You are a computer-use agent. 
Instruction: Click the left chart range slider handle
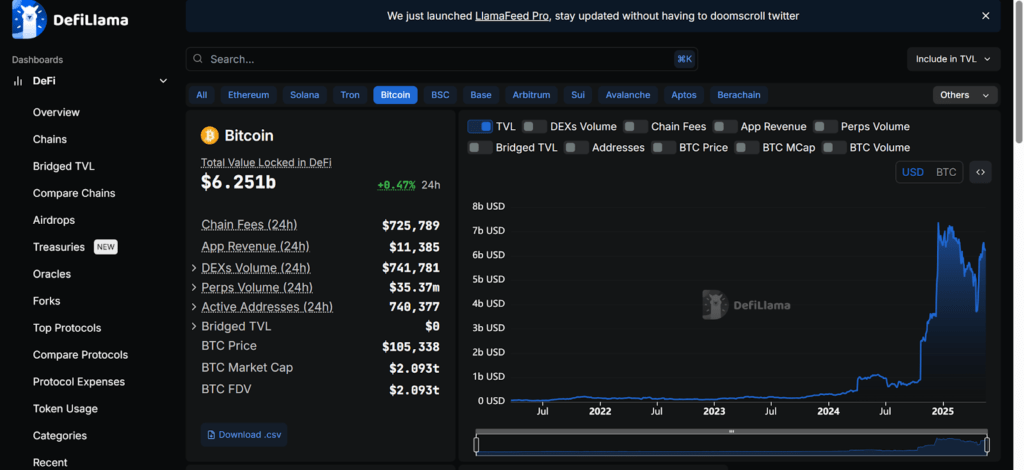point(476,445)
